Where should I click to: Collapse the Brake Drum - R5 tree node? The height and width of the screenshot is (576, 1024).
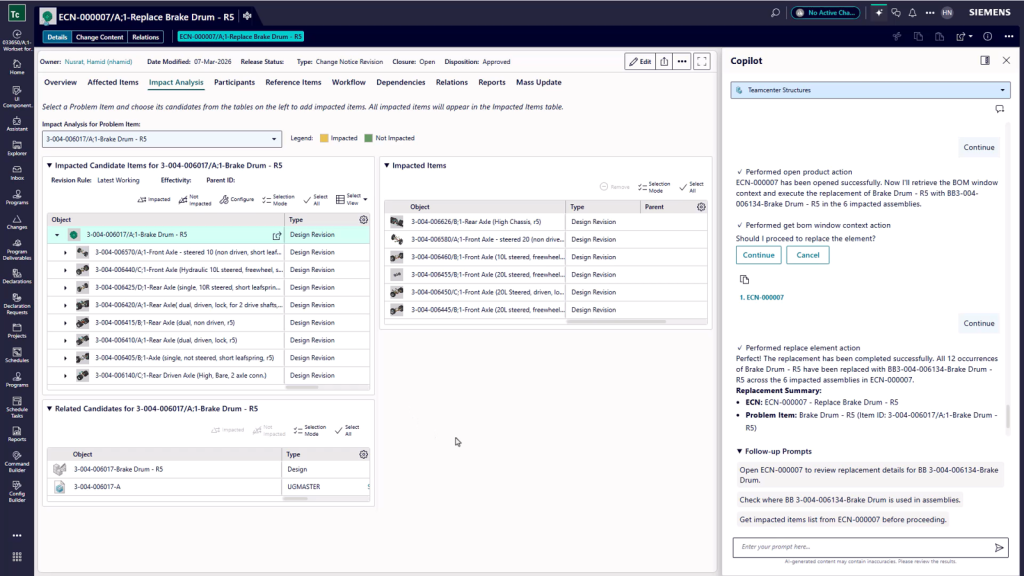[x=57, y=235]
